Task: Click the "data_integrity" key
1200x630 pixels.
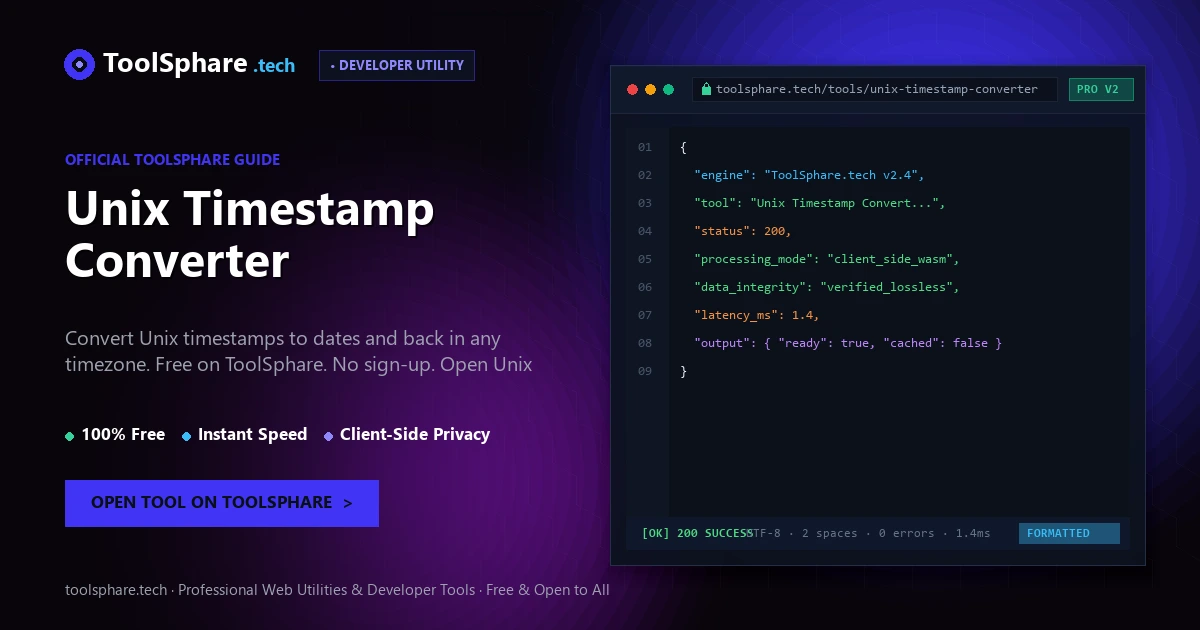Action: click(x=749, y=287)
